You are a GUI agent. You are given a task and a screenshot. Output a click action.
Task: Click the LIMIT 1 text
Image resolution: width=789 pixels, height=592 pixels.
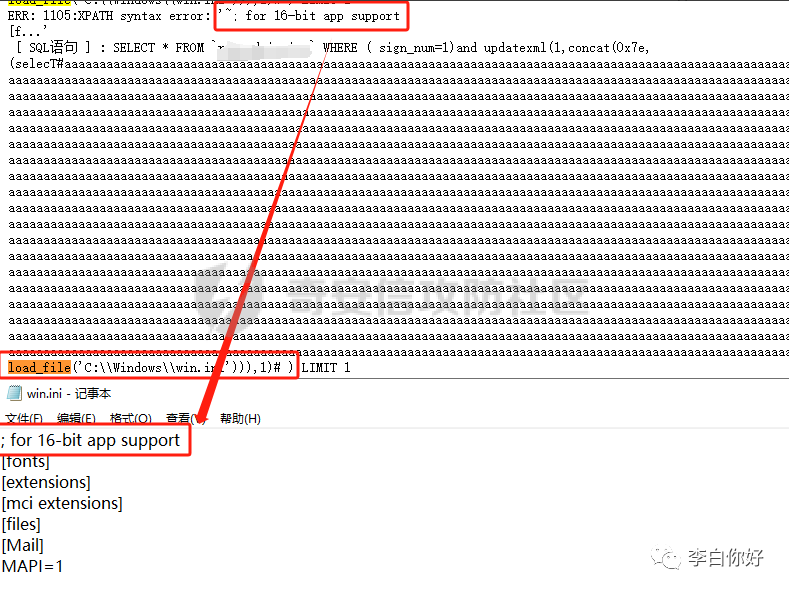pyautogui.click(x=326, y=367)
